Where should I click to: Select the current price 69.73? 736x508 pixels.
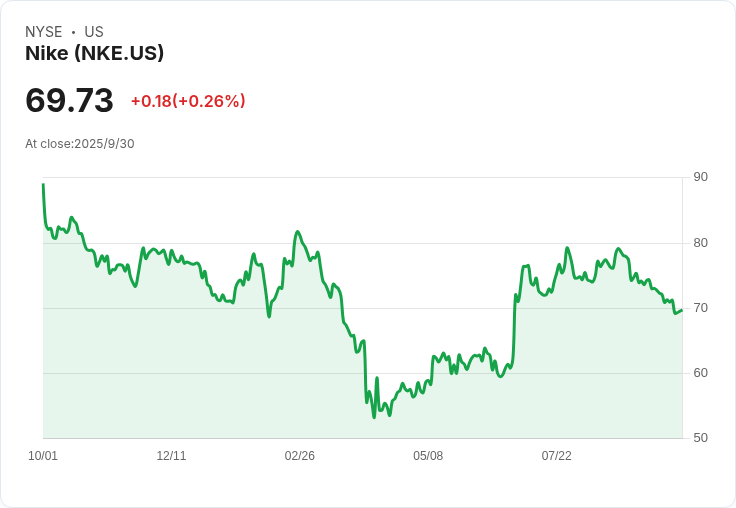tap(69, 101)
